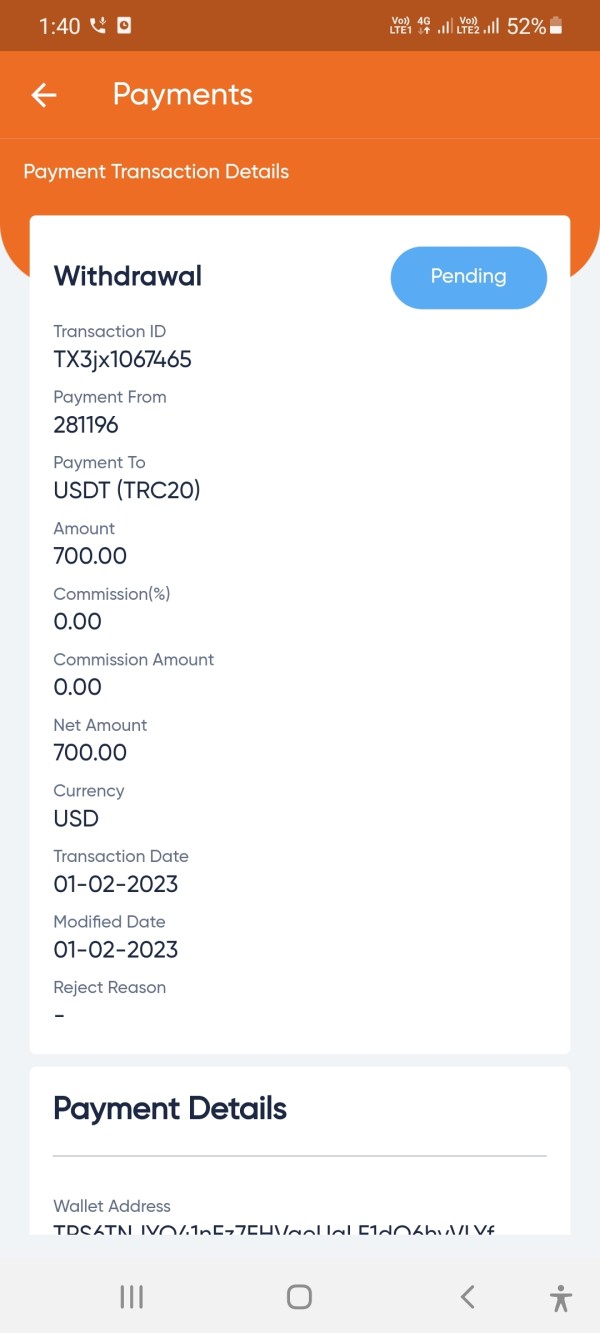Tap the back arrow in Payments header
The height and width of the screenshot is (1333, 600).
pos(44,95)
